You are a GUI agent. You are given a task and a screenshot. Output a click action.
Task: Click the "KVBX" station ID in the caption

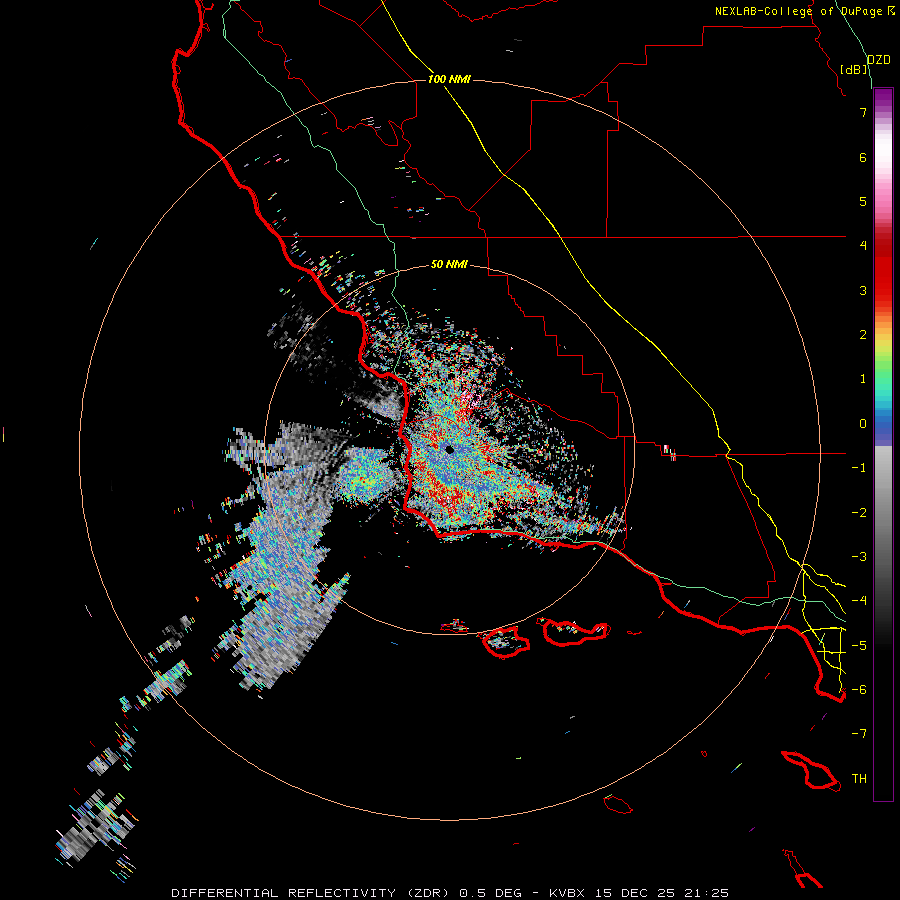[x=568, y=893]
